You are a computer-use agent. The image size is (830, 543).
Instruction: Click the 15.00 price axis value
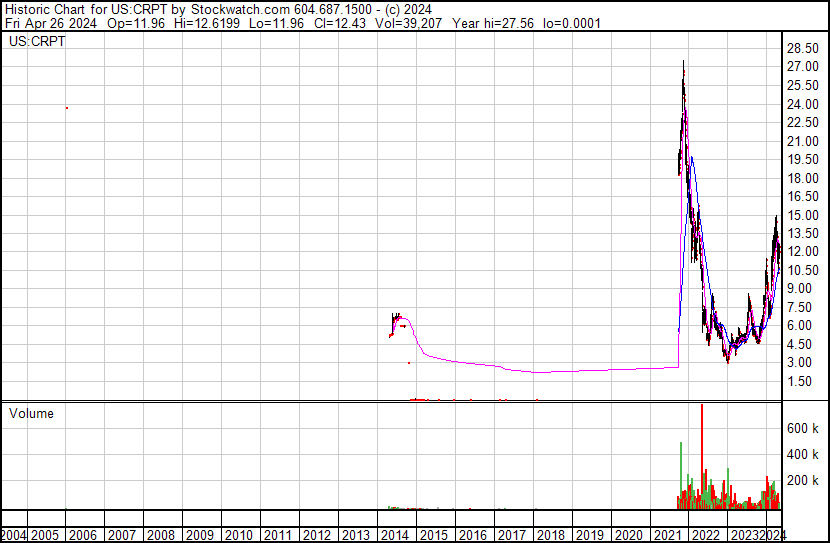click(x=803, y=215)
